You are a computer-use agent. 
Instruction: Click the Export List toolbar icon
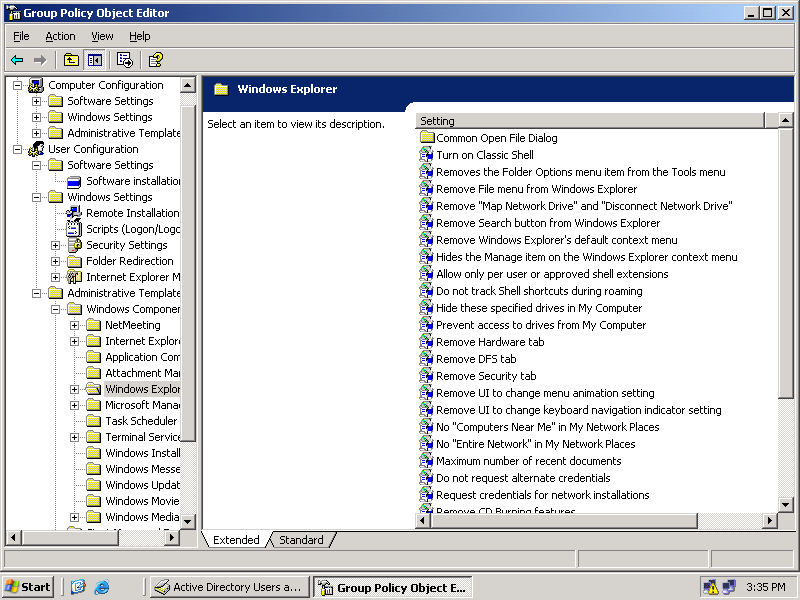point(124,60)
